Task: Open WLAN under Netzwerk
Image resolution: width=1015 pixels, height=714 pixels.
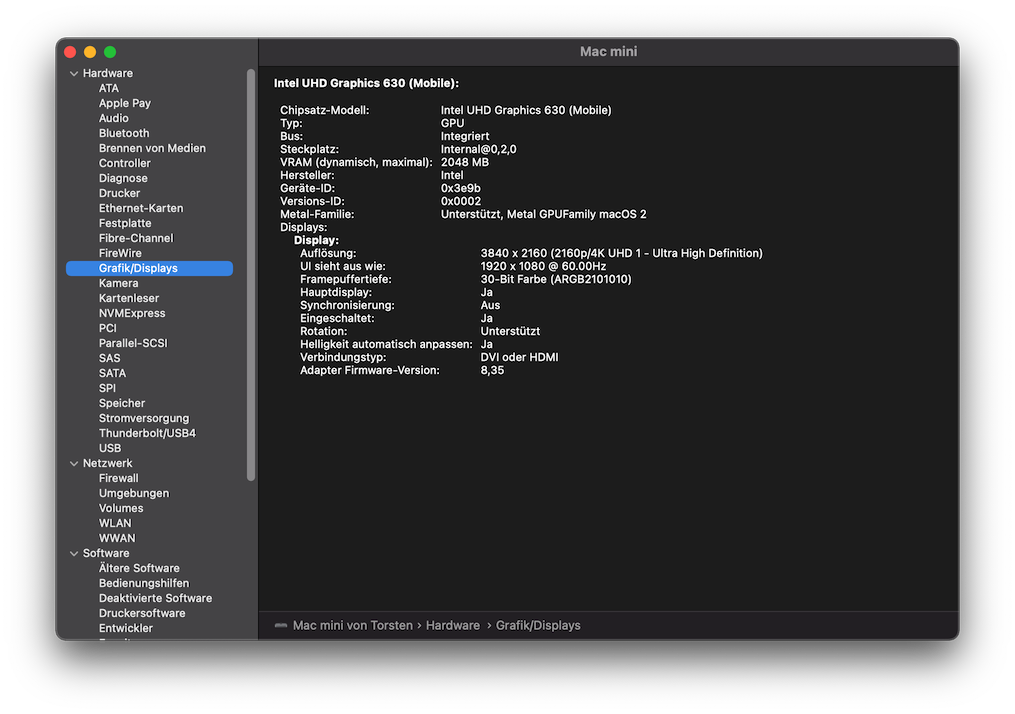Action: pos(115,523)
